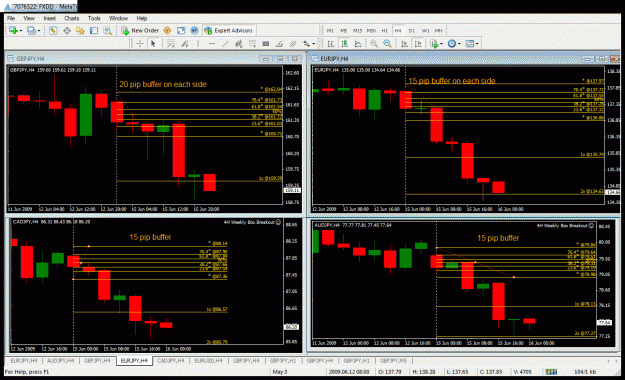Viewport: 625px width, 380px height.
Task: Switch to the CADJPY,H4 chart tab
Action: tap(171, 361)
